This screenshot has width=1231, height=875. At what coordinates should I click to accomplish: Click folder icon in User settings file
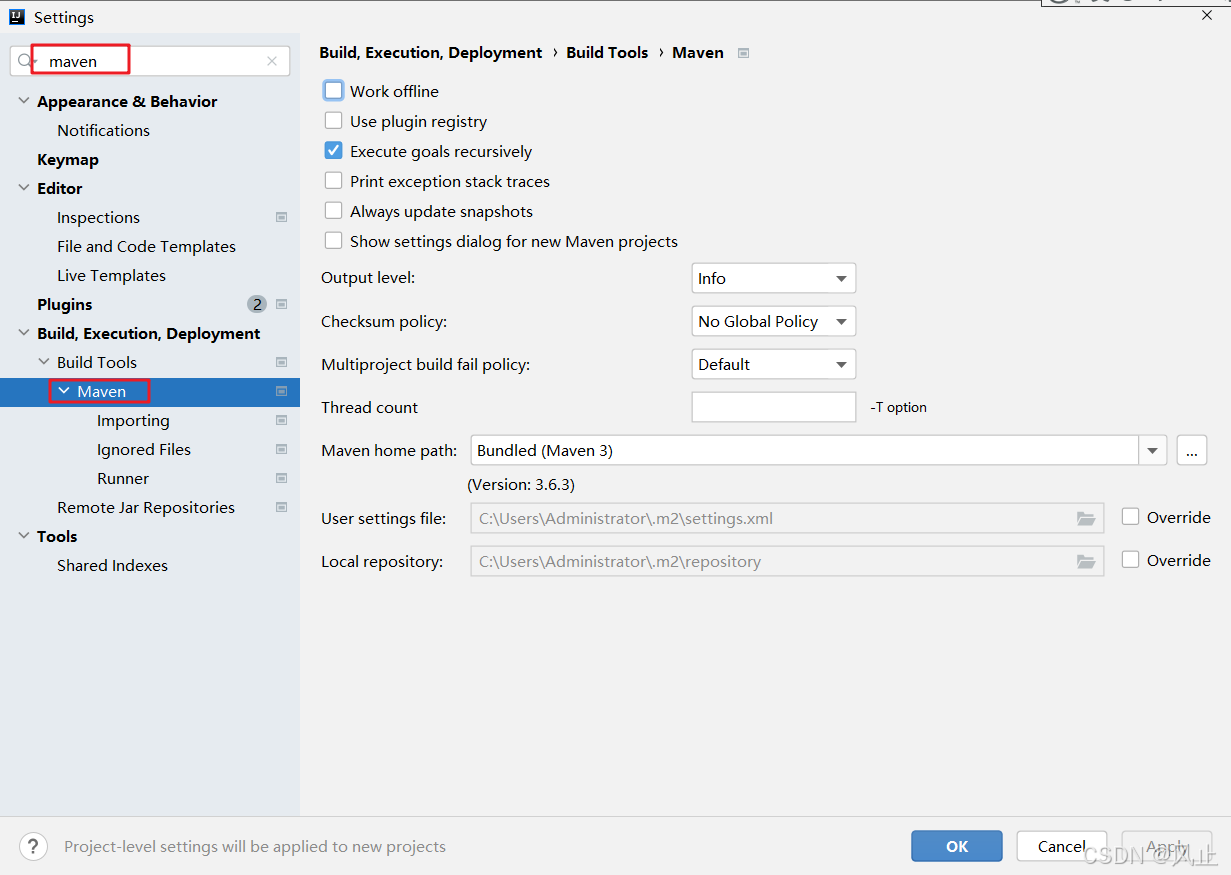pos(1086,518)
